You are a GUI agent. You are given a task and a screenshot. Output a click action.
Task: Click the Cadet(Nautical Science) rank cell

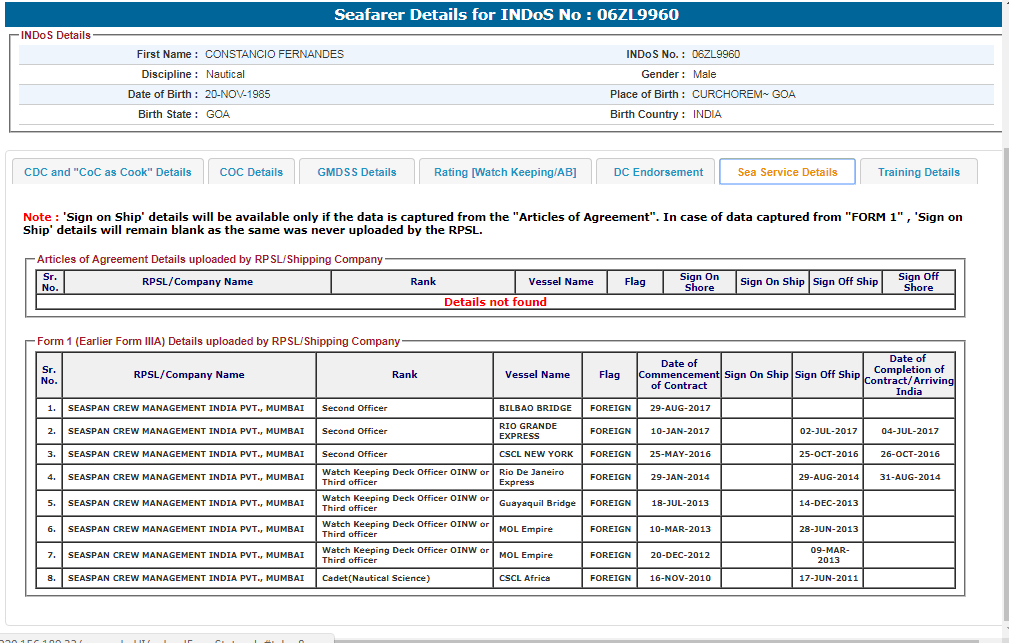(x=376, y=578)
